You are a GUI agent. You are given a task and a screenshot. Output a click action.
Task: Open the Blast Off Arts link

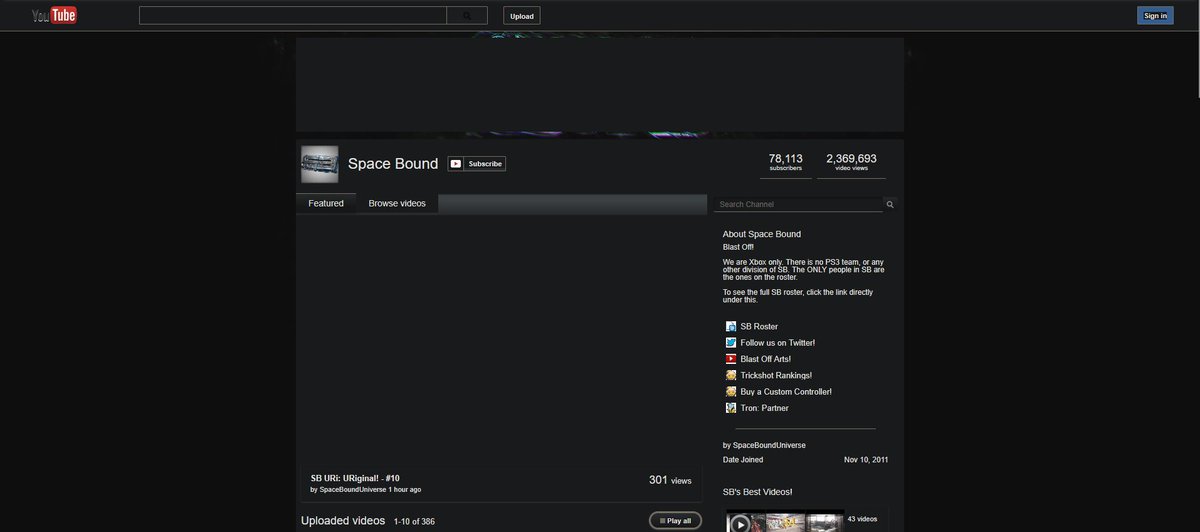766,359
